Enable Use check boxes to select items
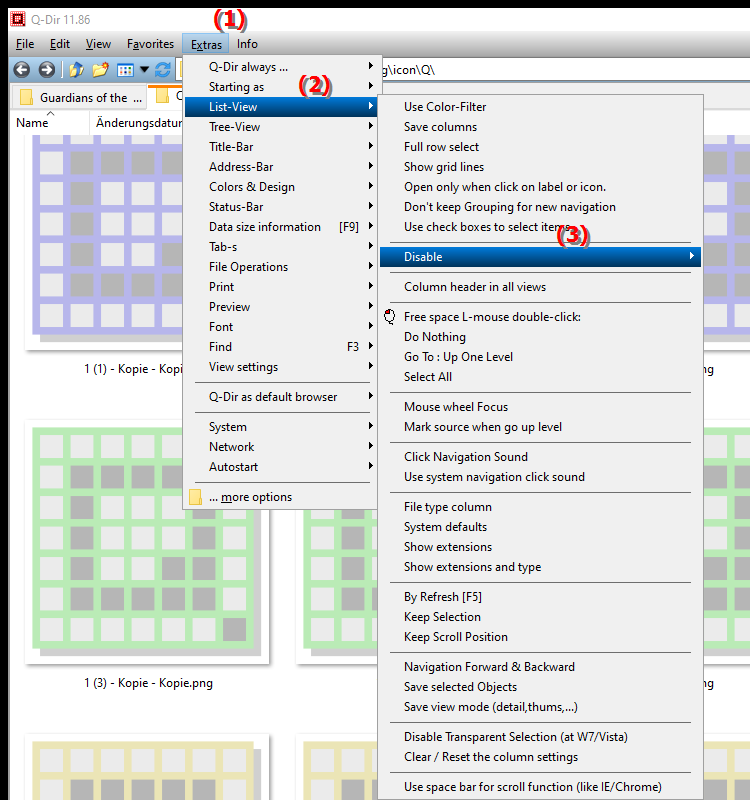 tap(540, 227)
